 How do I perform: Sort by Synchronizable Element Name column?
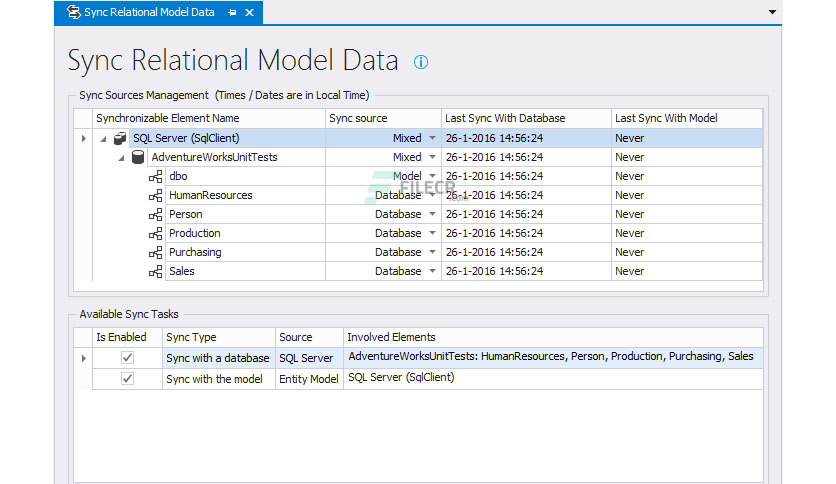coord(209,118)
